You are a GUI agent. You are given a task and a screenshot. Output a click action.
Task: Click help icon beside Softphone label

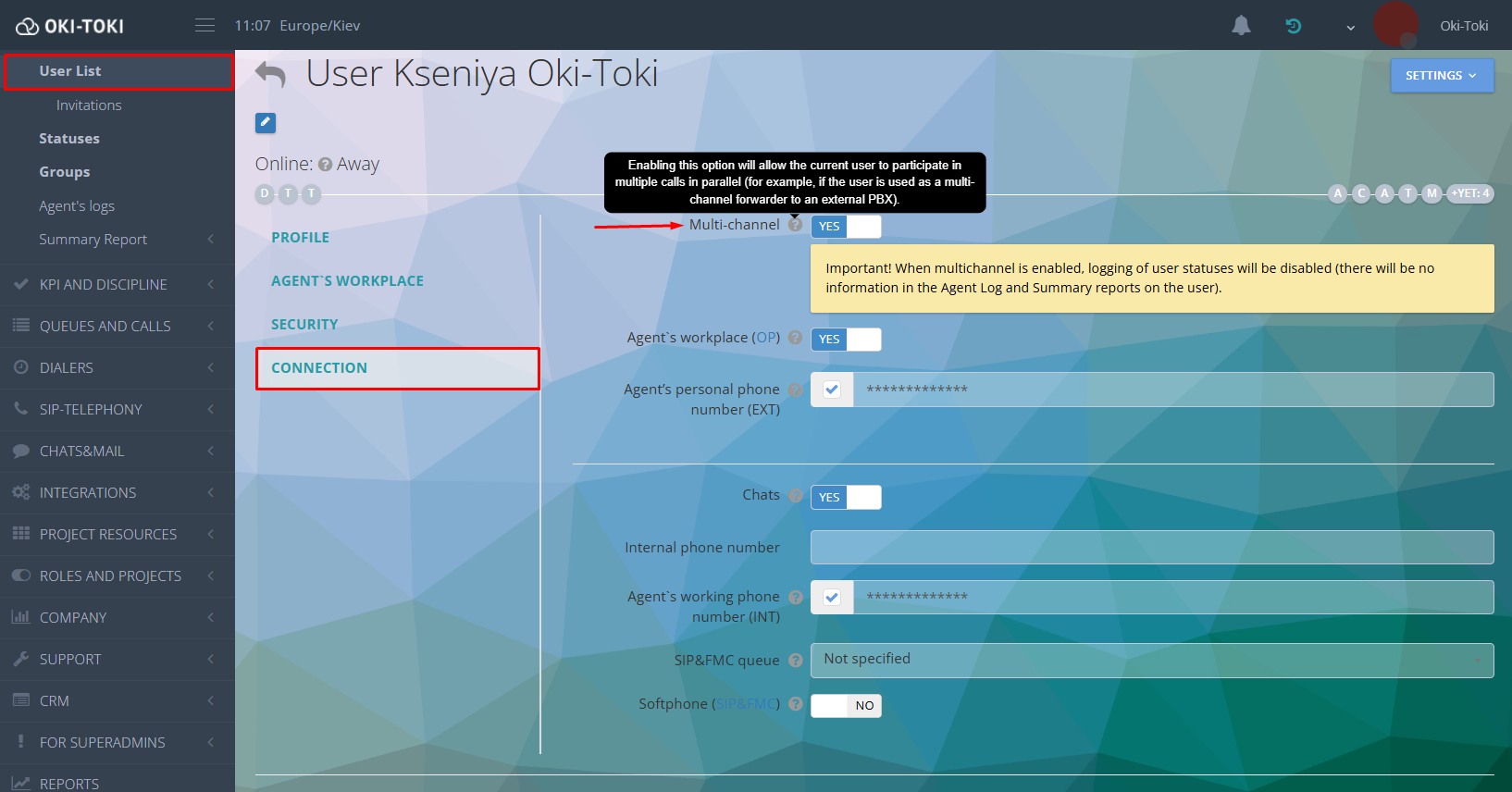click(x=795, y=704)
